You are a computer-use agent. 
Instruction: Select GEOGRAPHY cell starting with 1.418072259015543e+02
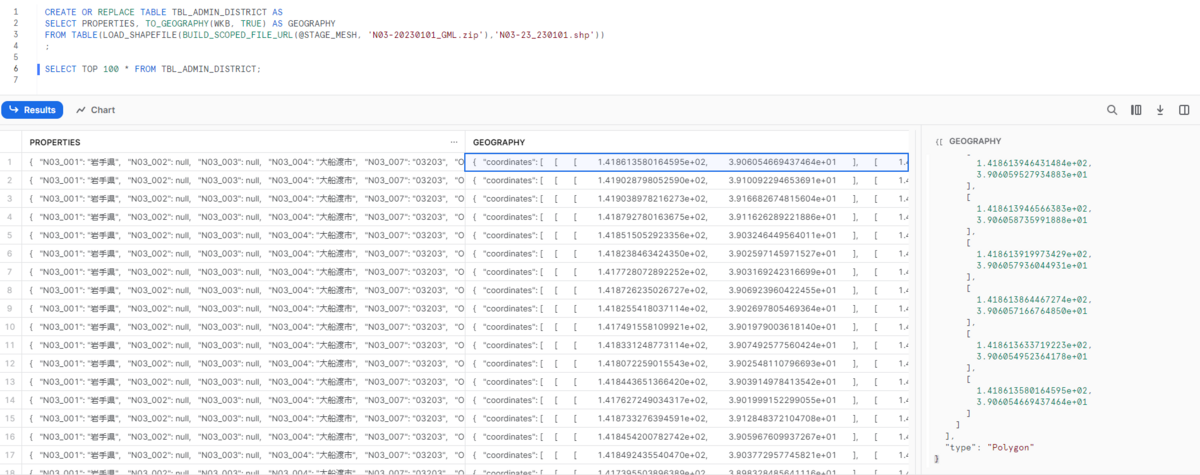click(x=688, y=362)
